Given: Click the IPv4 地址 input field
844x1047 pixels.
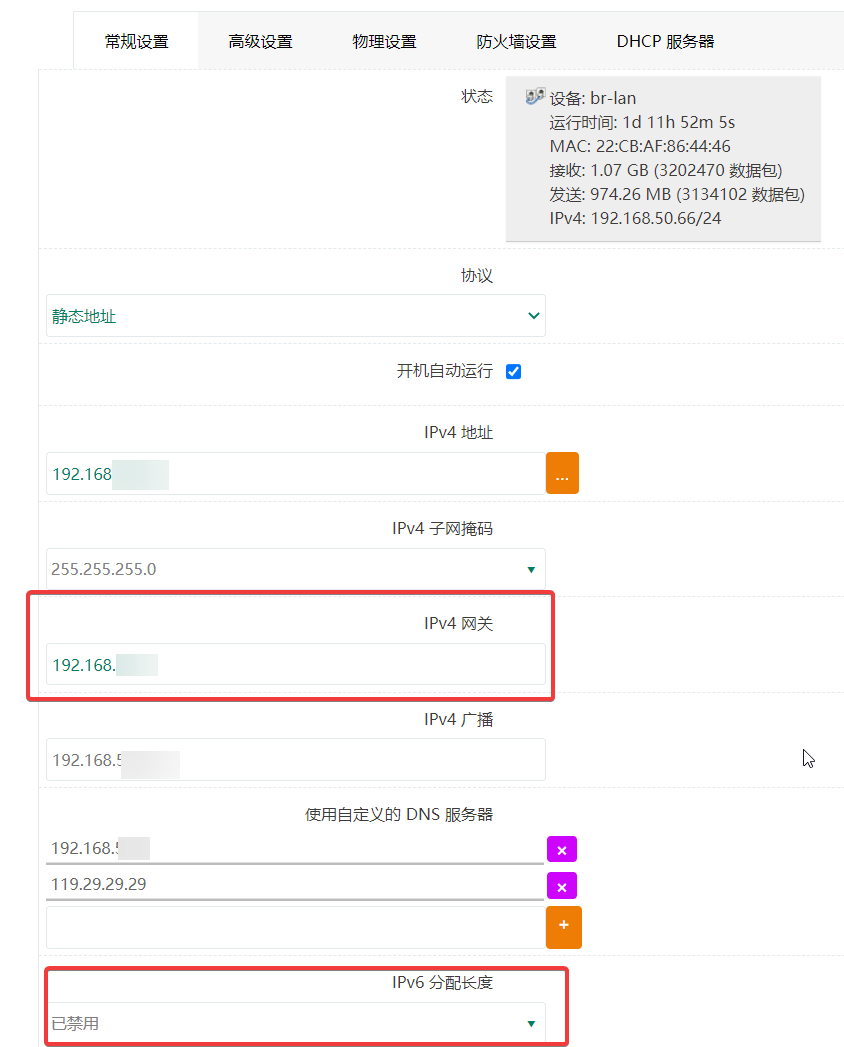Looking at the screenshot, I should point(295,473).
